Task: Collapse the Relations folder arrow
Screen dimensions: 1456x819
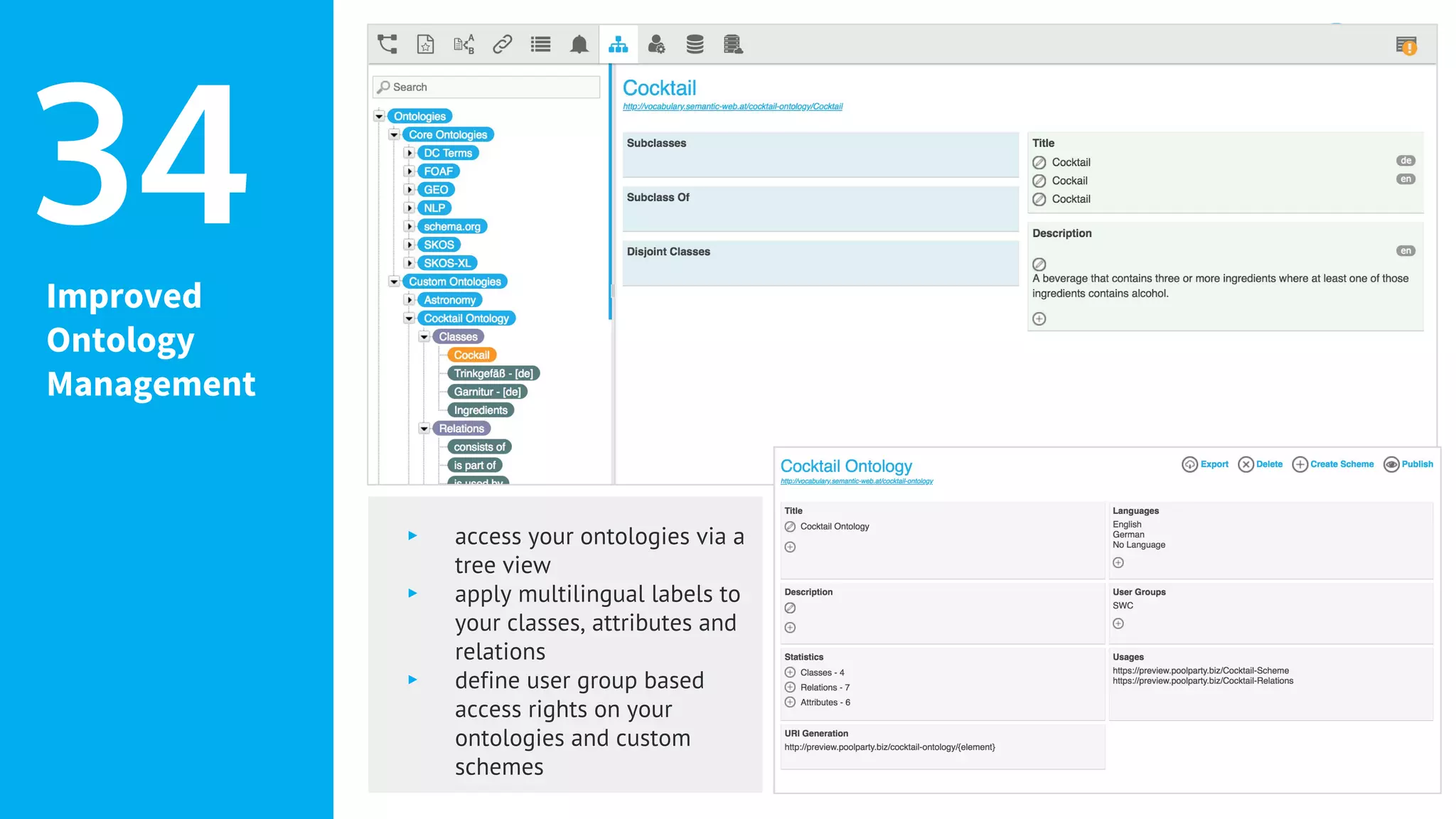Action: pyautogui.click(x=424, y=429)
